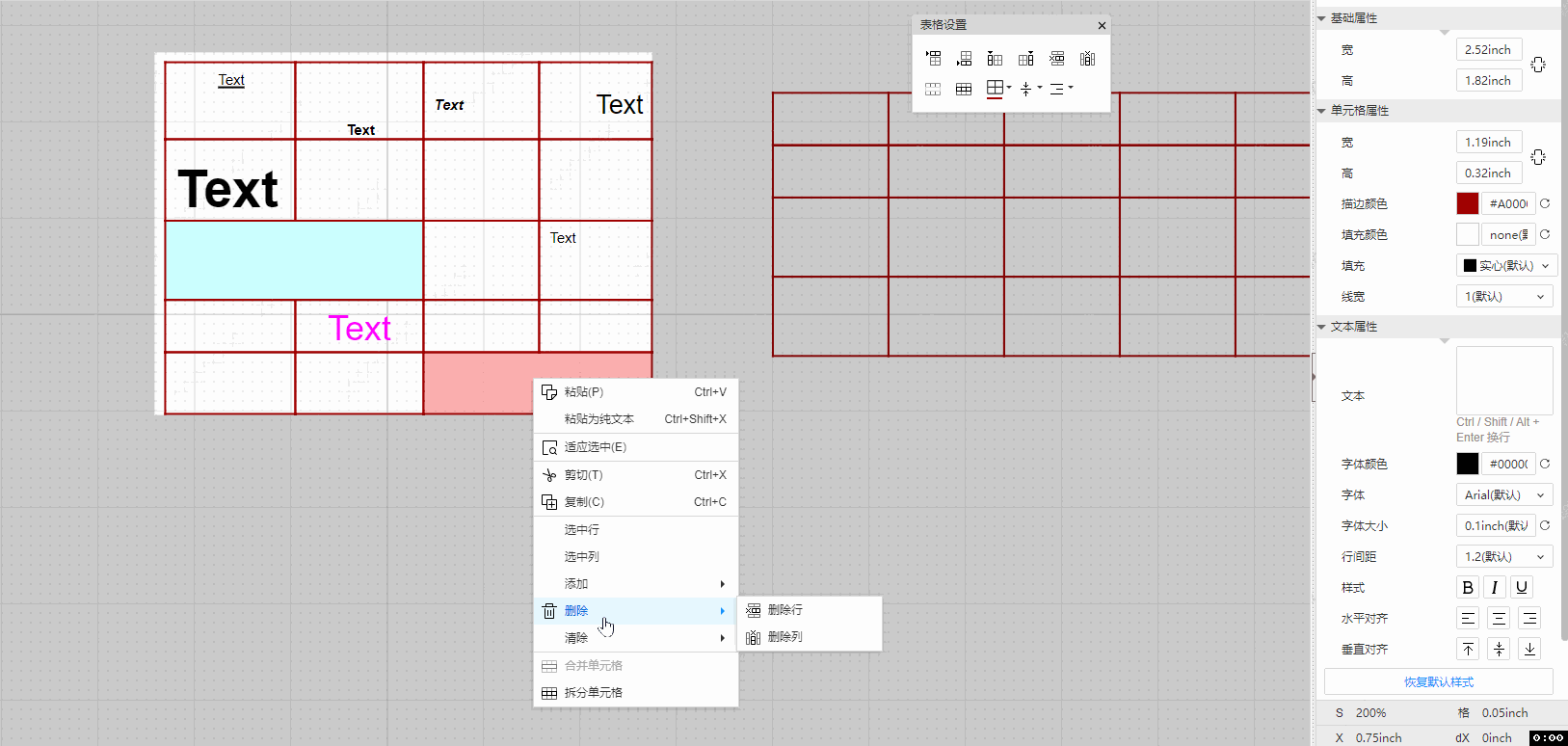Toggle aspect lock for 基础属性 size

(x=1538, y=65)
